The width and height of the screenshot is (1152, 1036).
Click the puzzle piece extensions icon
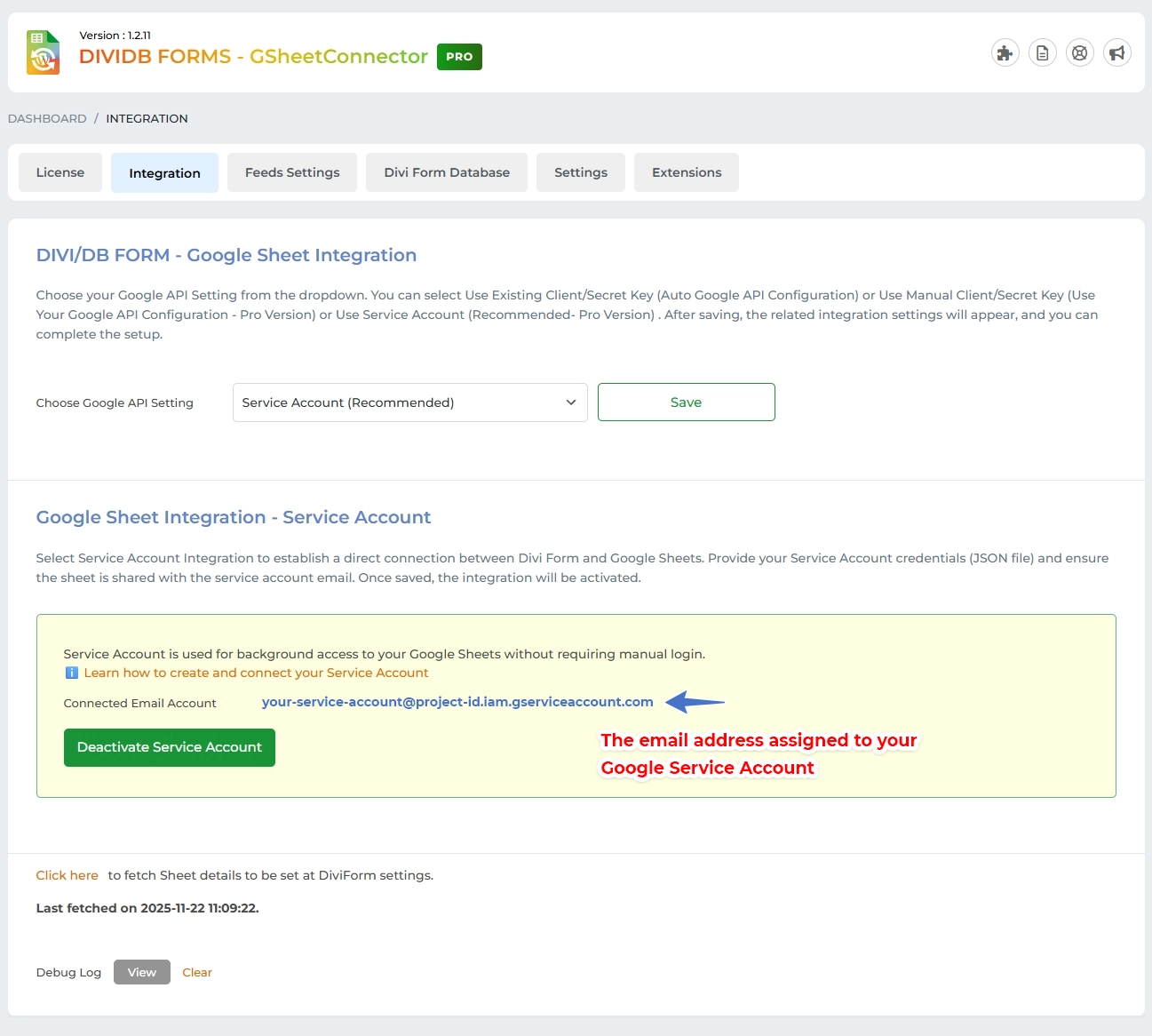tap(1005, 53)
